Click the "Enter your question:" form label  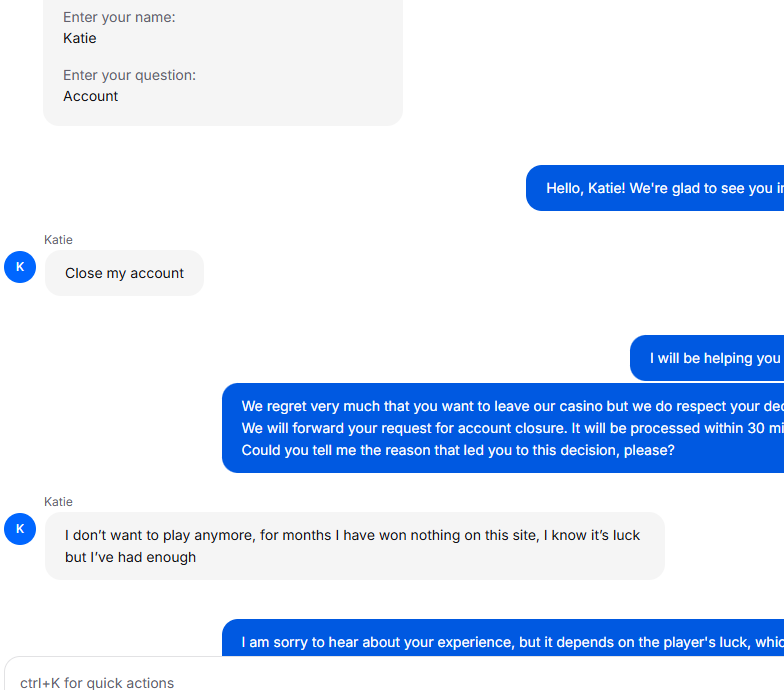tap(130, 75)
